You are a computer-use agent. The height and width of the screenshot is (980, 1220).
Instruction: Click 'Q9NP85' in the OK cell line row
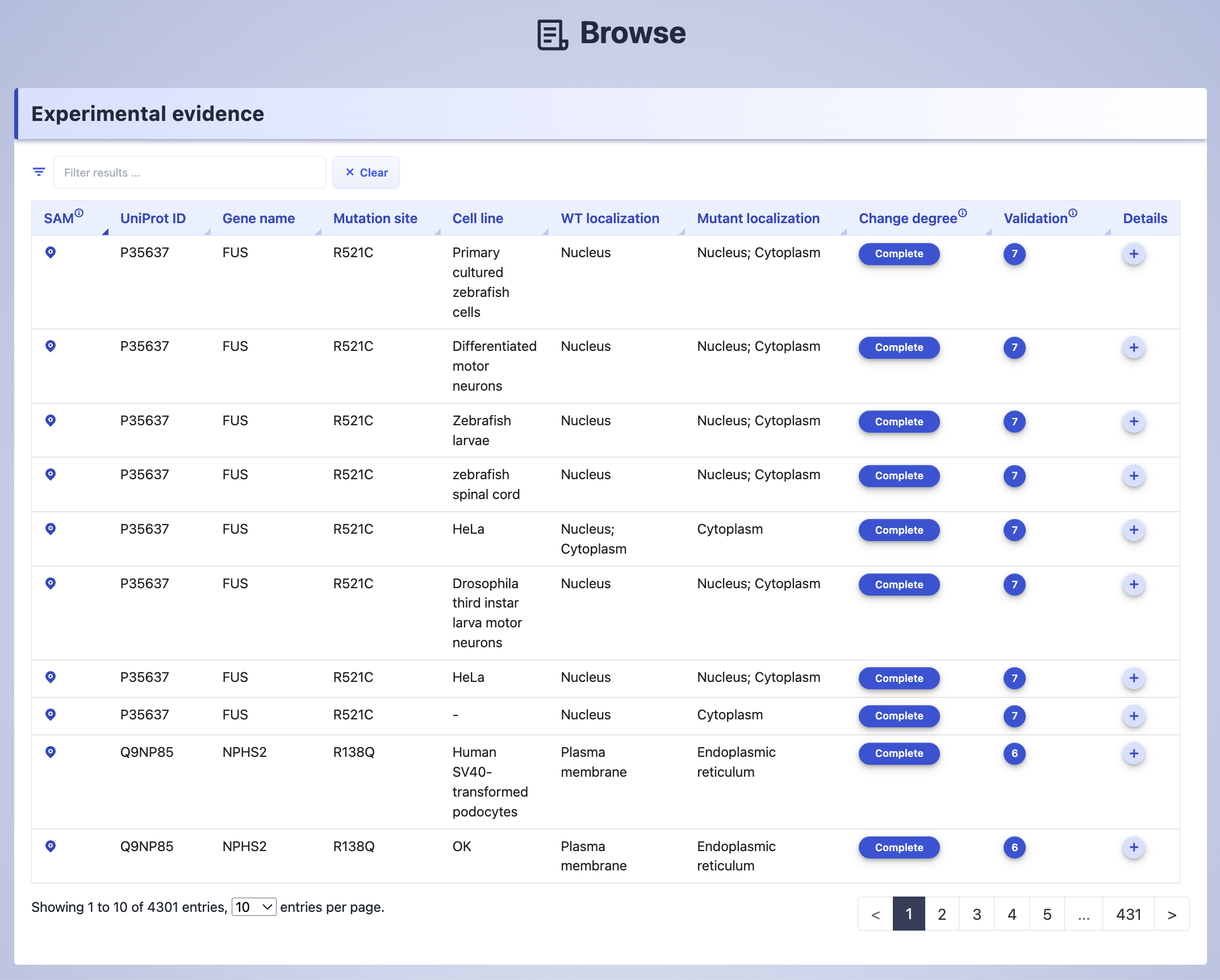[x=147, y=847]
